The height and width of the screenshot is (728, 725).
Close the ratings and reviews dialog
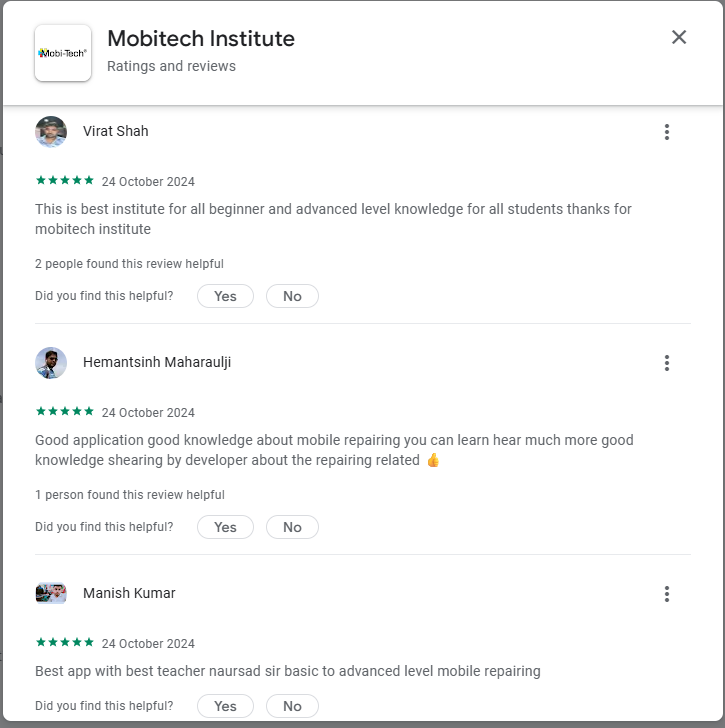click(x=679, y=37)
